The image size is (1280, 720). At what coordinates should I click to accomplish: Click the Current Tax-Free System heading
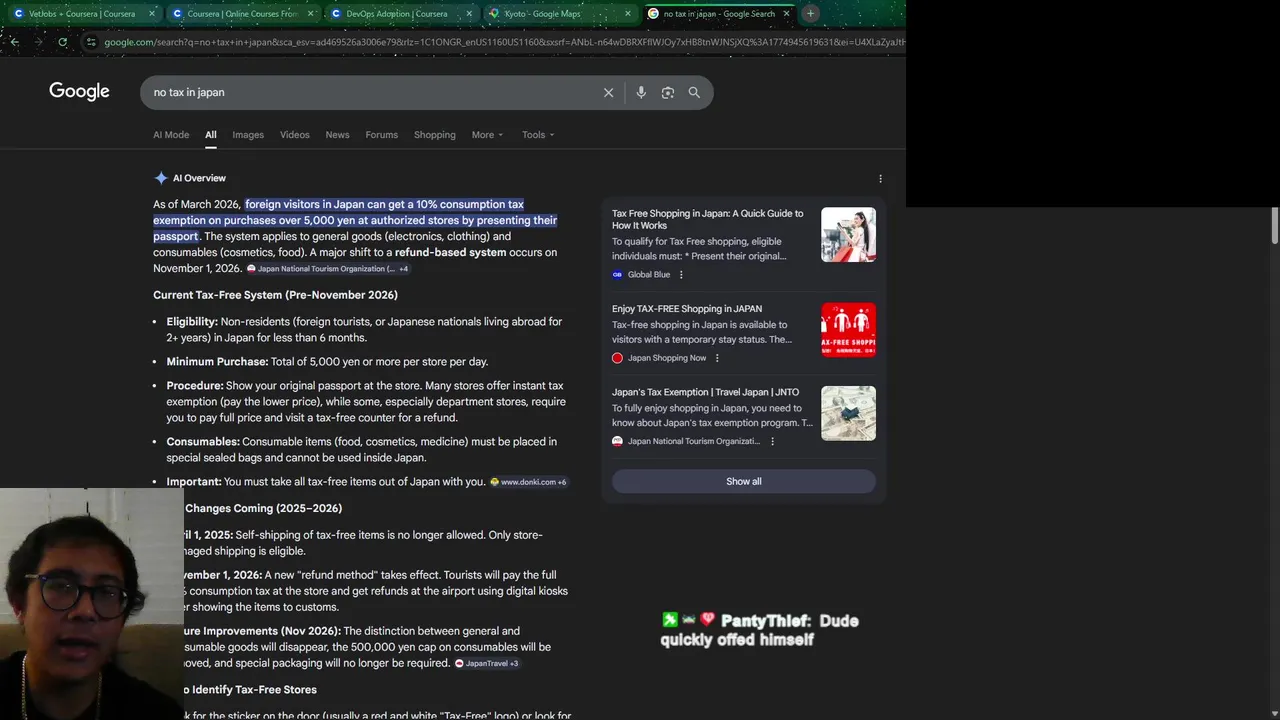[275, 295]
